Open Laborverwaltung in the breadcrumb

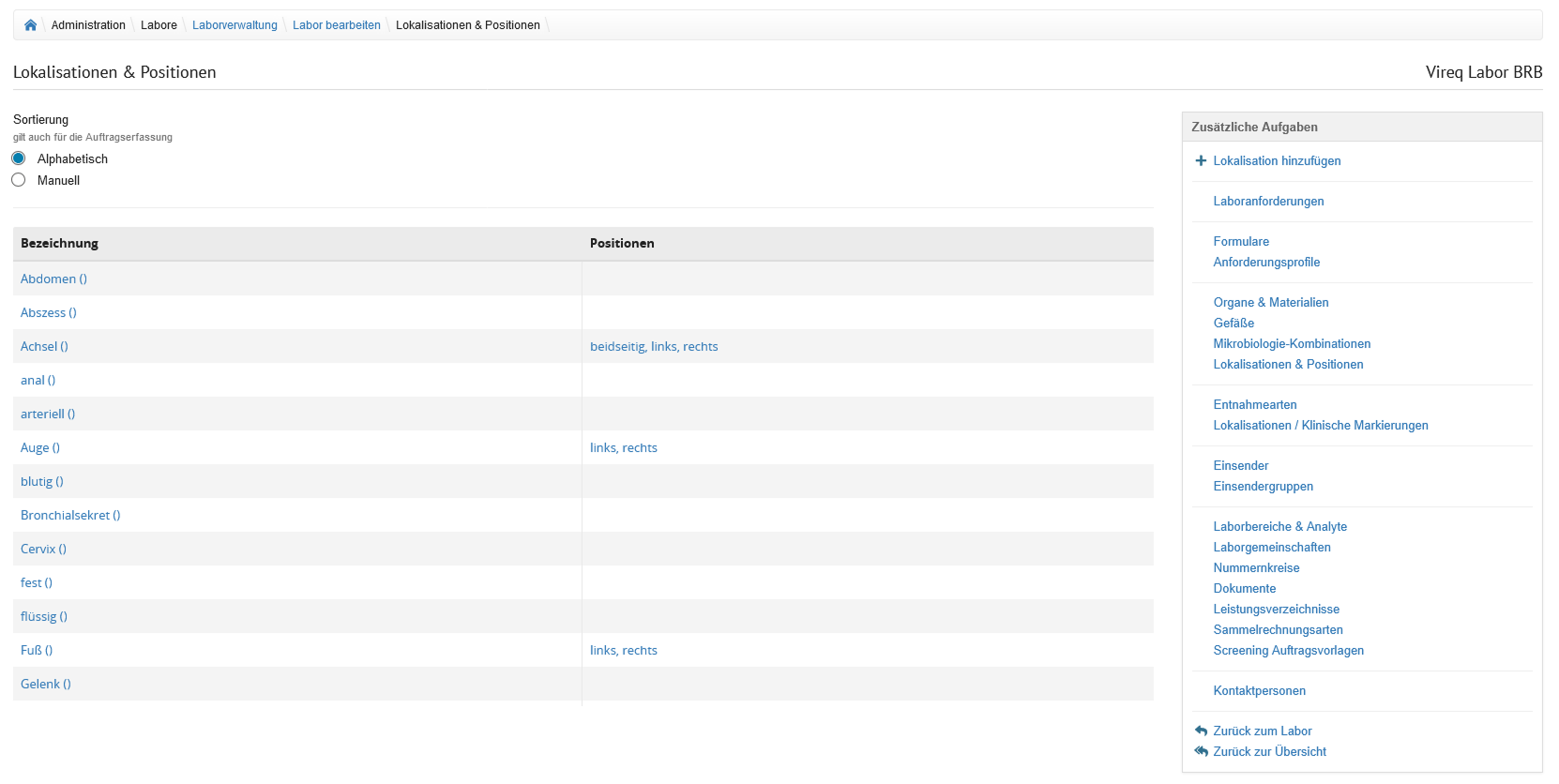pyautogui.click(x=235, y=25)
